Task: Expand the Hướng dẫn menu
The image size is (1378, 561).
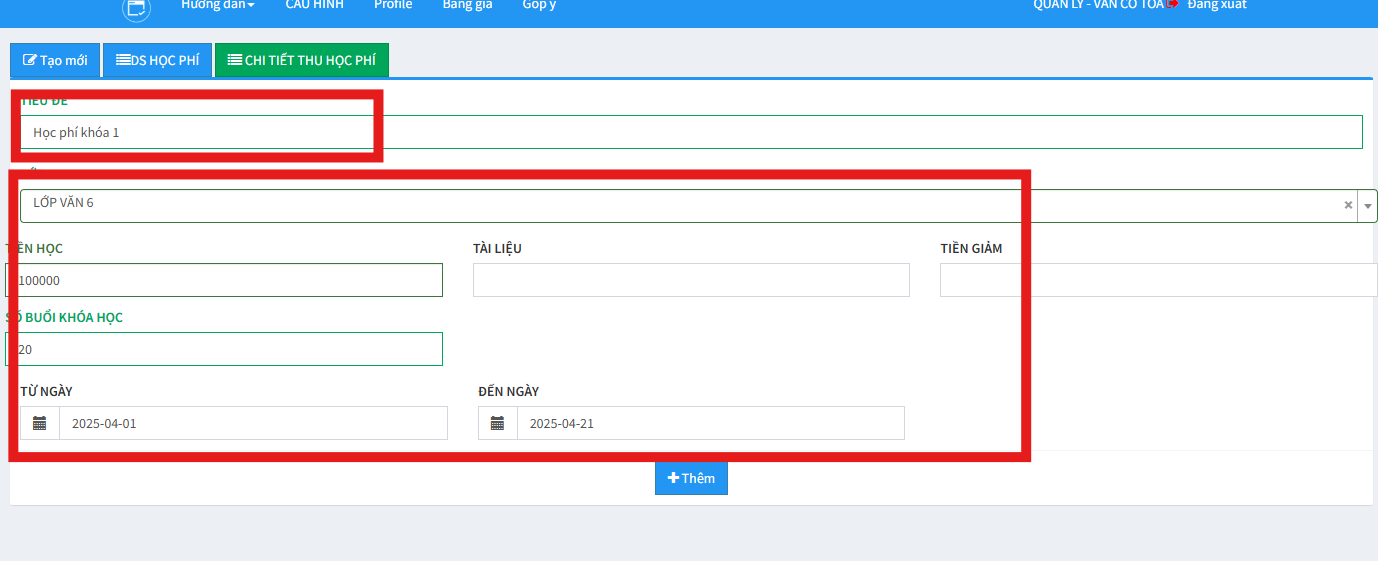Action: point(217,5)
